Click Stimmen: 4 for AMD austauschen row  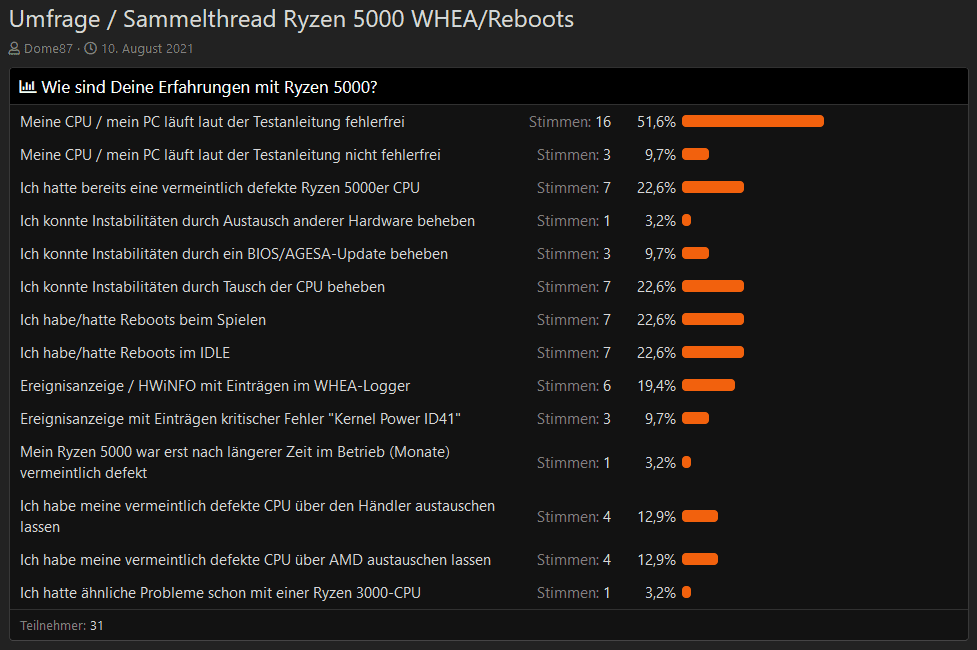pyautogui.click(x=574, y=560)
